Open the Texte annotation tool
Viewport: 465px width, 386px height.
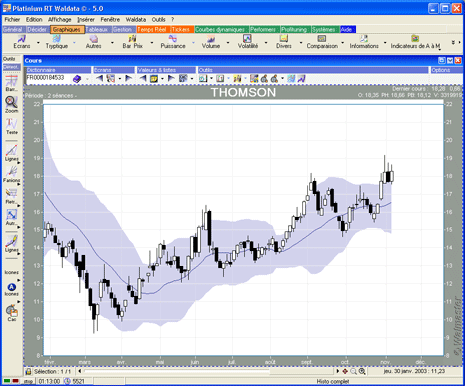click(x=11, y=126)
